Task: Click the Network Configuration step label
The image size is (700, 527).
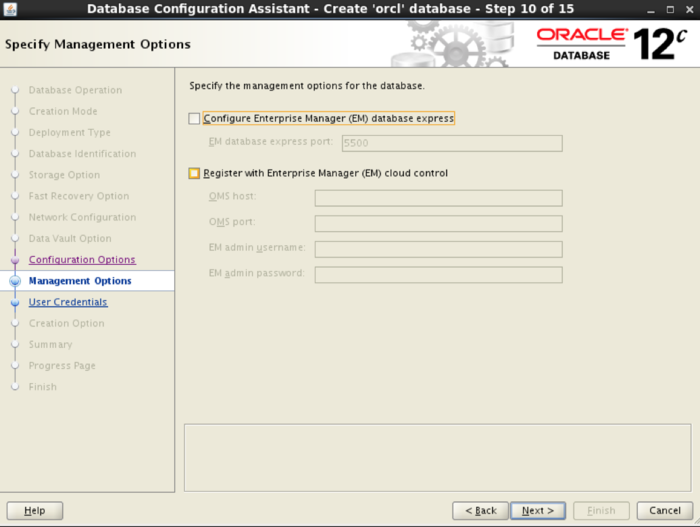Action: (x=82, y=217)
